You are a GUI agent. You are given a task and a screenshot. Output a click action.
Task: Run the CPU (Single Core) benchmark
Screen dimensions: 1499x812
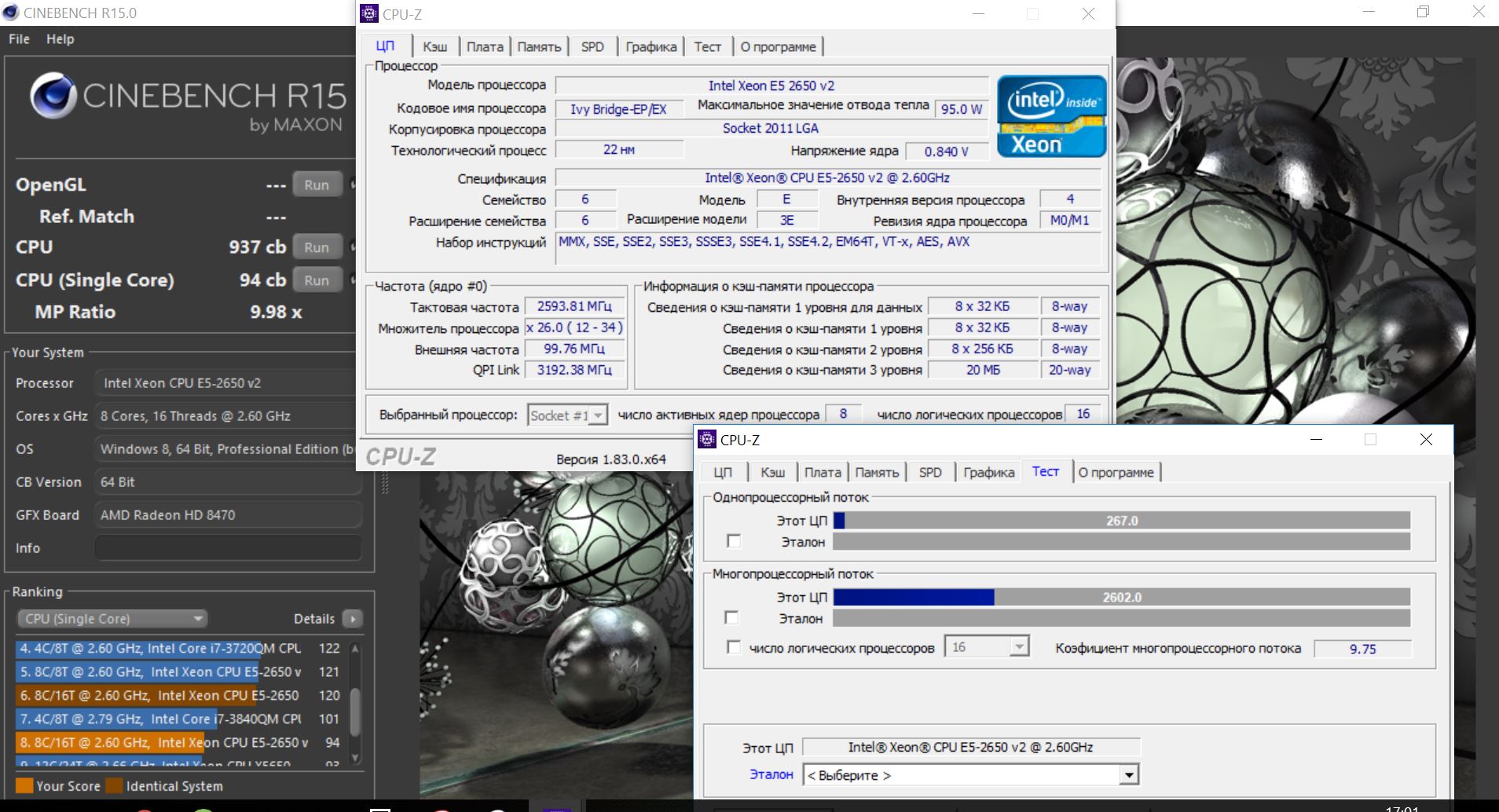point(317,280)
